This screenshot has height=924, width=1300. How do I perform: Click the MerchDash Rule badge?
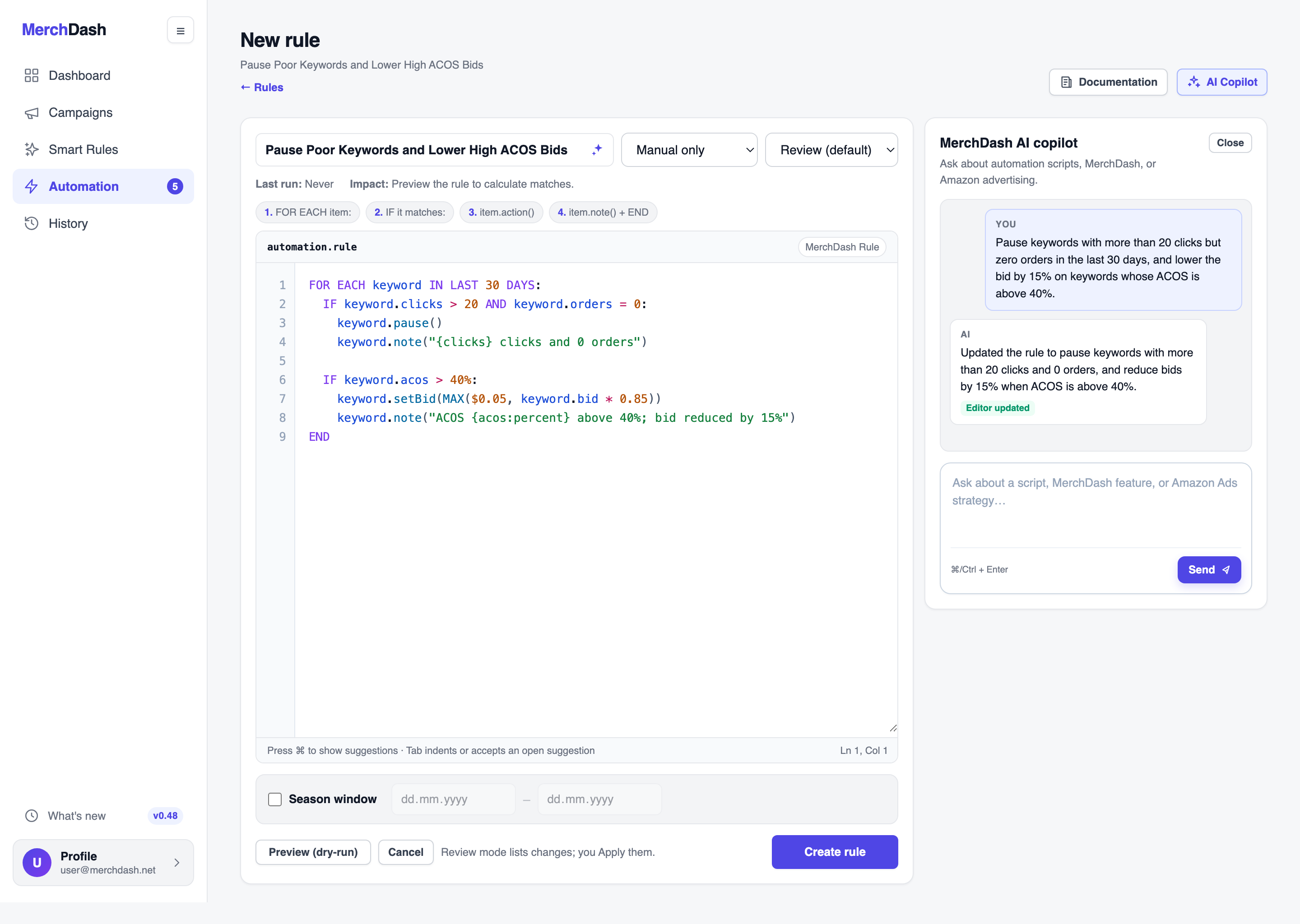pyautogui.click(x=842, y=247)
